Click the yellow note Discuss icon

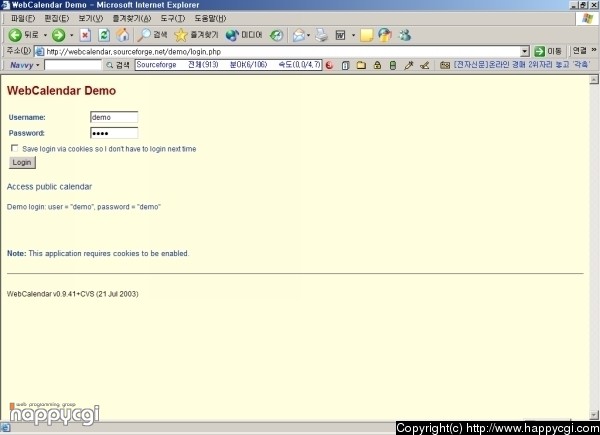point(366,35)
